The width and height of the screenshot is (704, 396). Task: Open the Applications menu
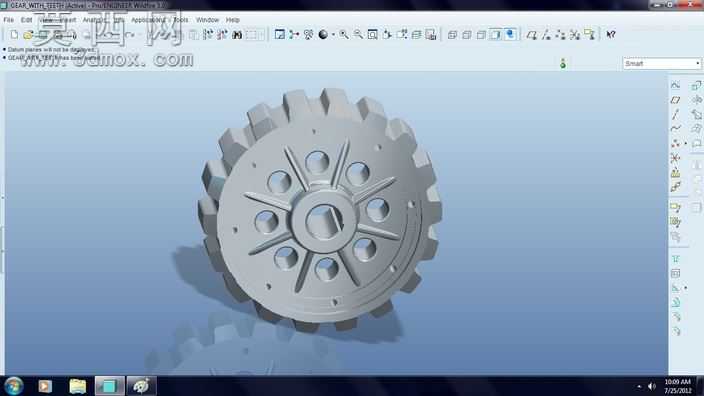tap(148, 20)
